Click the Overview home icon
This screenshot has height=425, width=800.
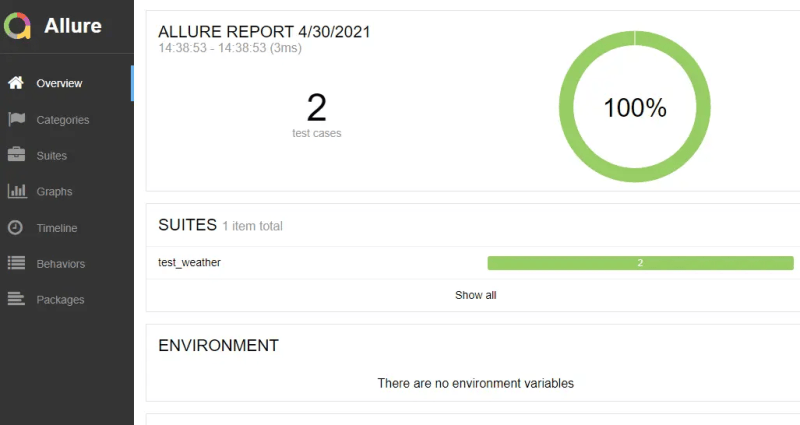(x=16, y=83)
